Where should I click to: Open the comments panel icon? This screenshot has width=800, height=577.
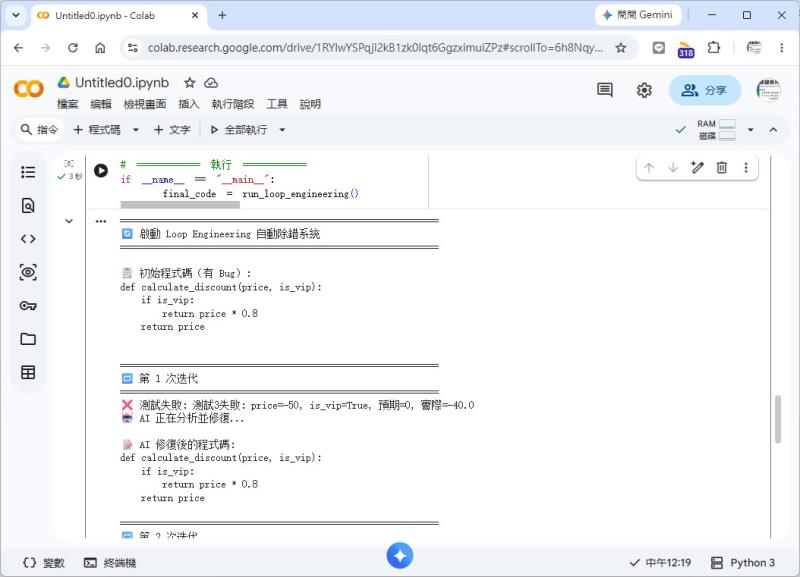tap(605, 90)
